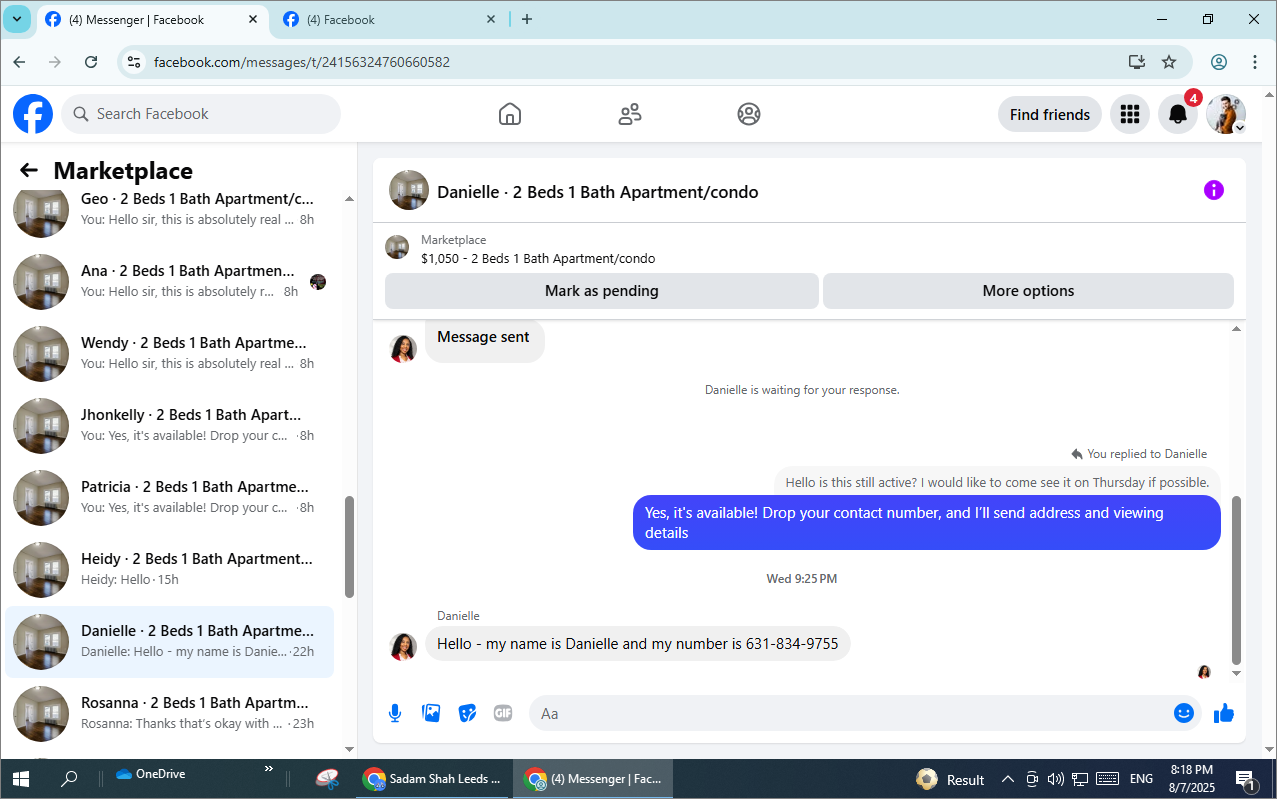
Task: Open Windows taskbar search
Action: click(69, 779)
